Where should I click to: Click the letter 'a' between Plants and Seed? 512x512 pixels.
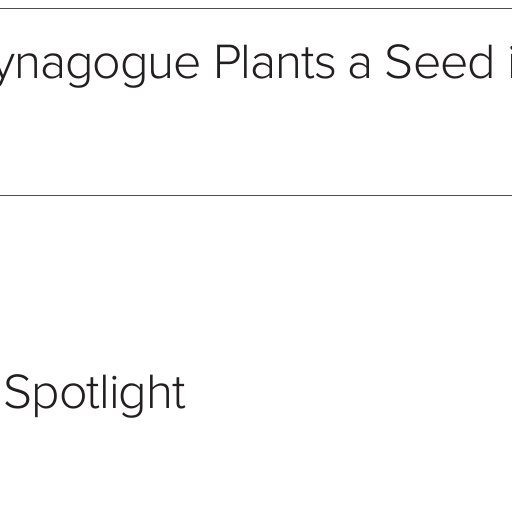pos(359,67)
